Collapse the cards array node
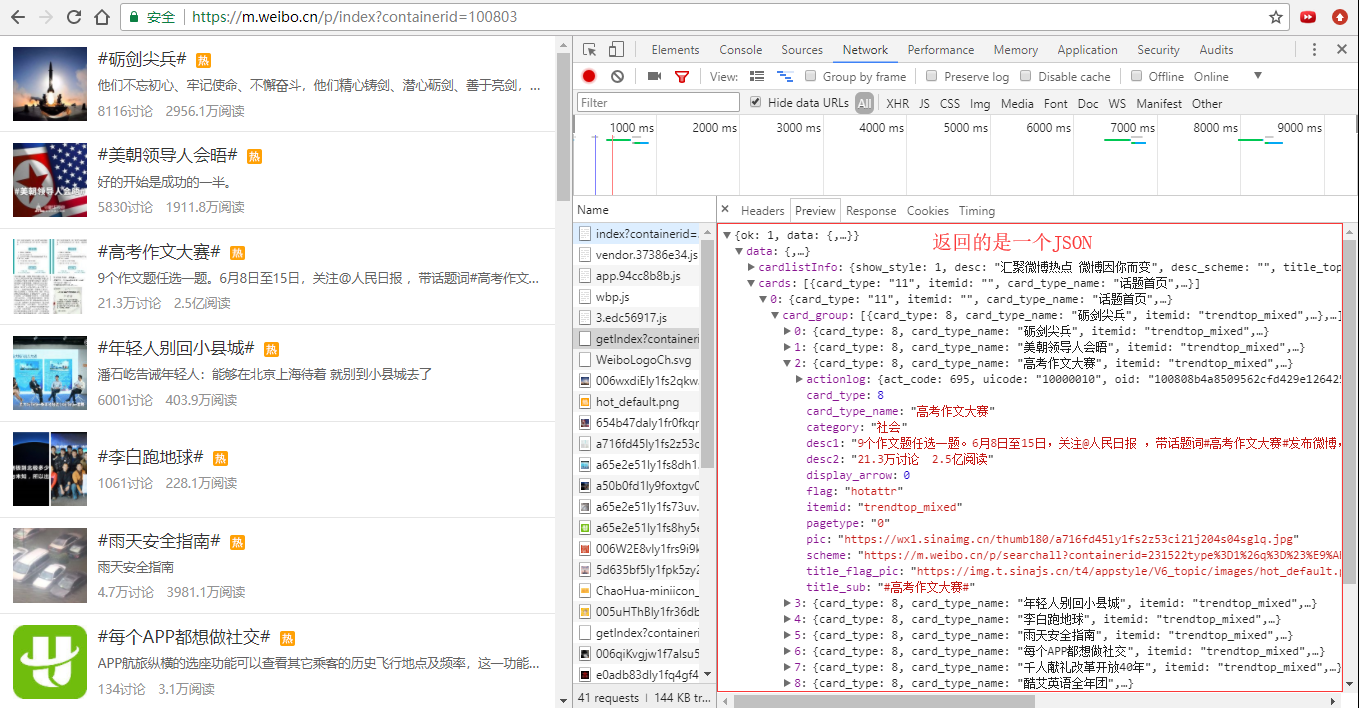This screenshot has height=708, width=1359. 751,284
